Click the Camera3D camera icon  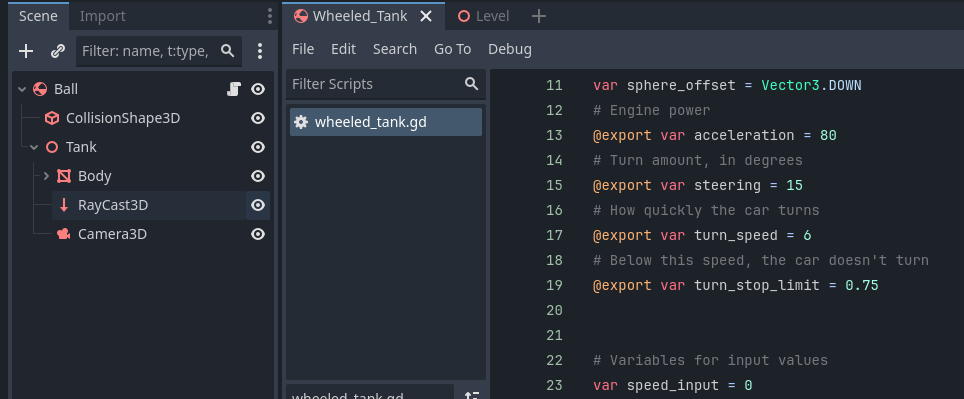64,234
